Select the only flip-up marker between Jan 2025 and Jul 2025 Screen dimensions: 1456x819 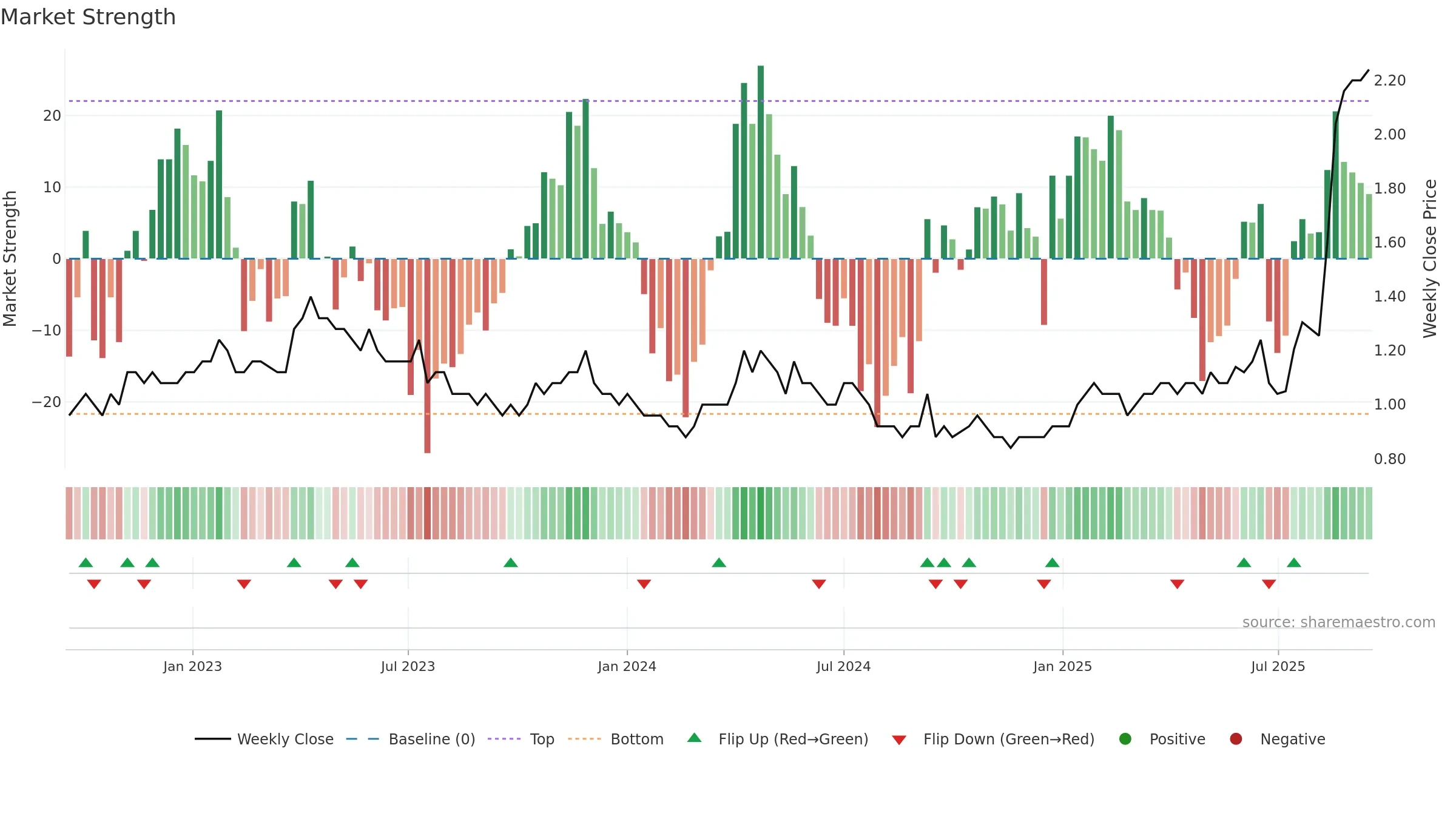(1244, 562)
